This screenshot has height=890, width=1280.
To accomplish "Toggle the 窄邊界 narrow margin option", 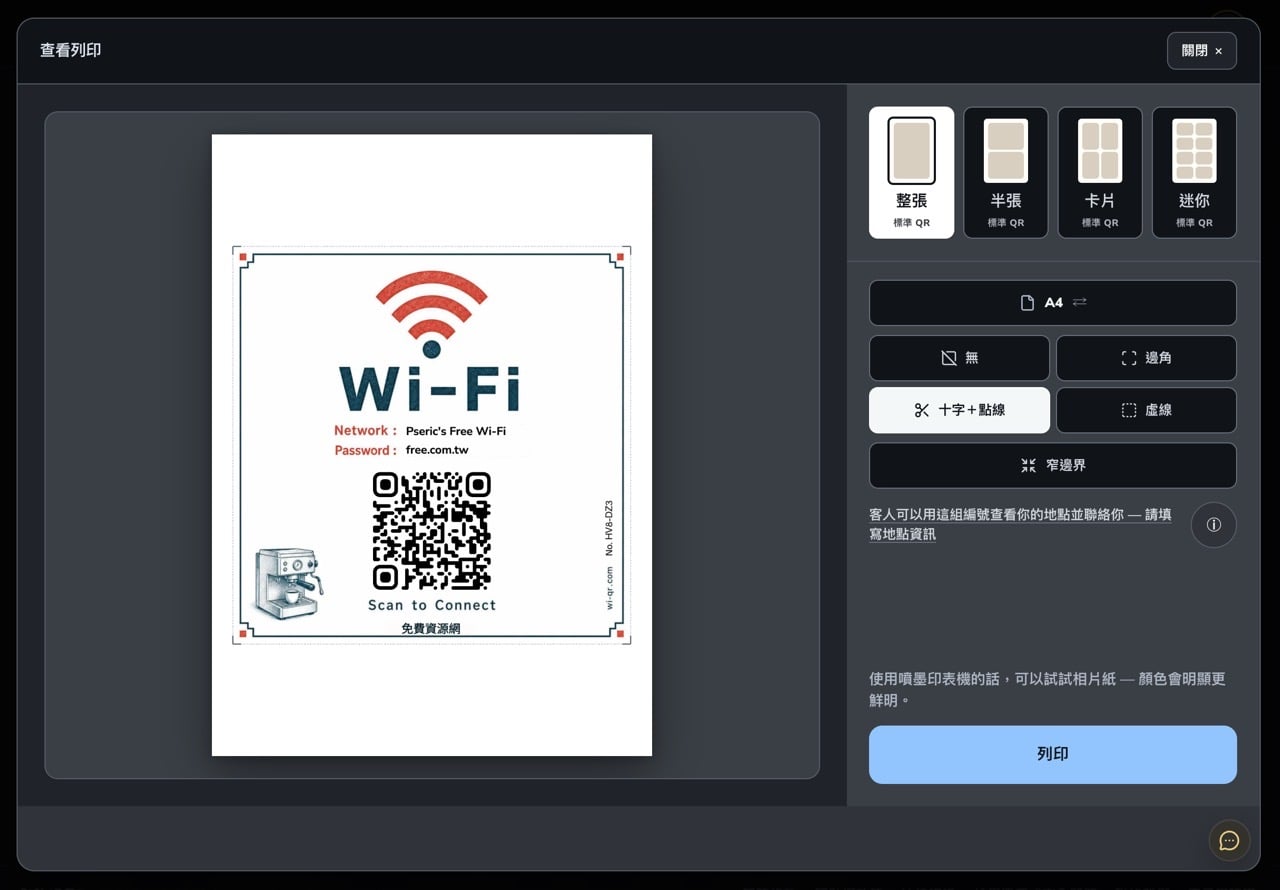I will [x=1052, y=465].
